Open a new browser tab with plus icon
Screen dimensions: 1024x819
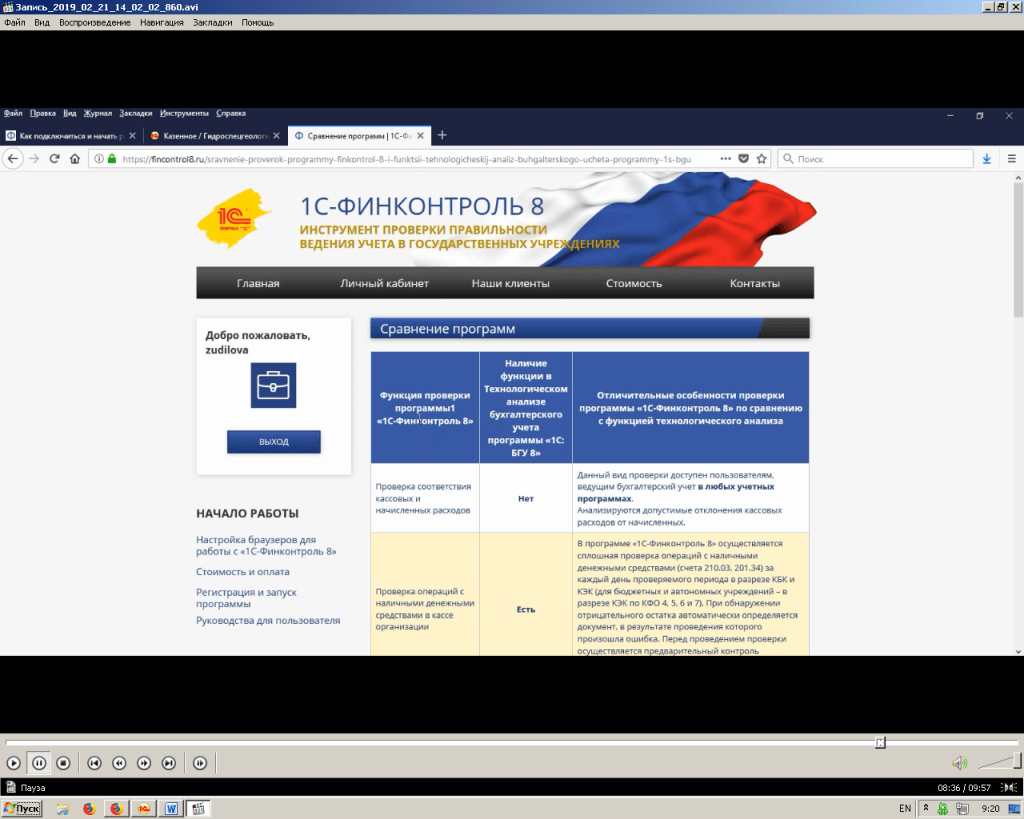(x=442, y=135)
